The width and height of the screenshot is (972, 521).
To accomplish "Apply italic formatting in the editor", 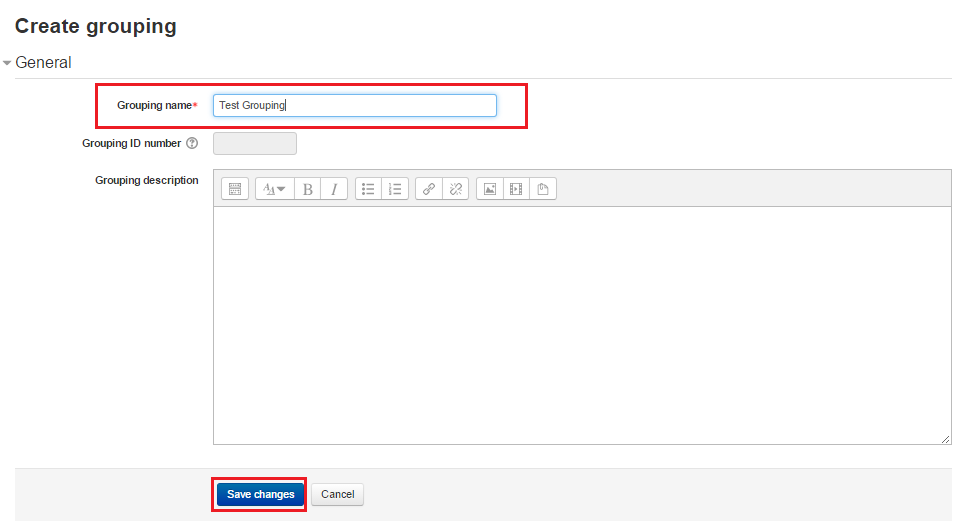I will point(334,189).
